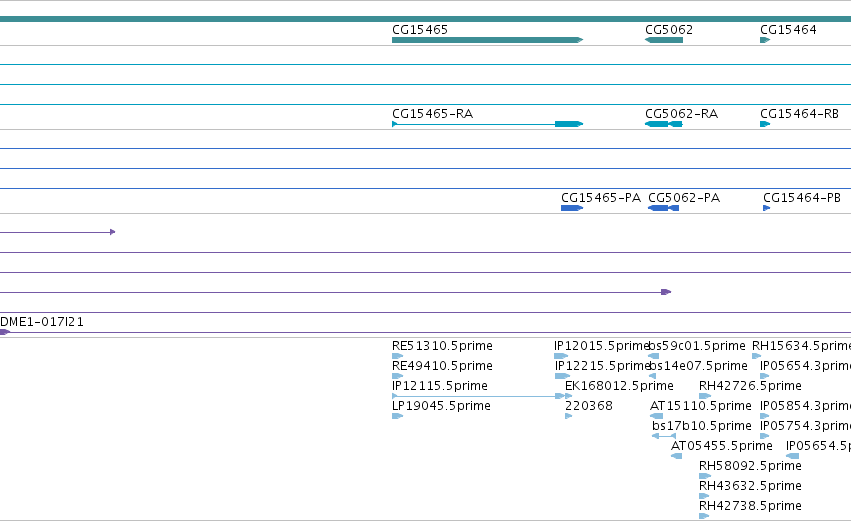Select the IP12115.5prime long intron line
The image size is (851, 521).
tap(476, 396)
